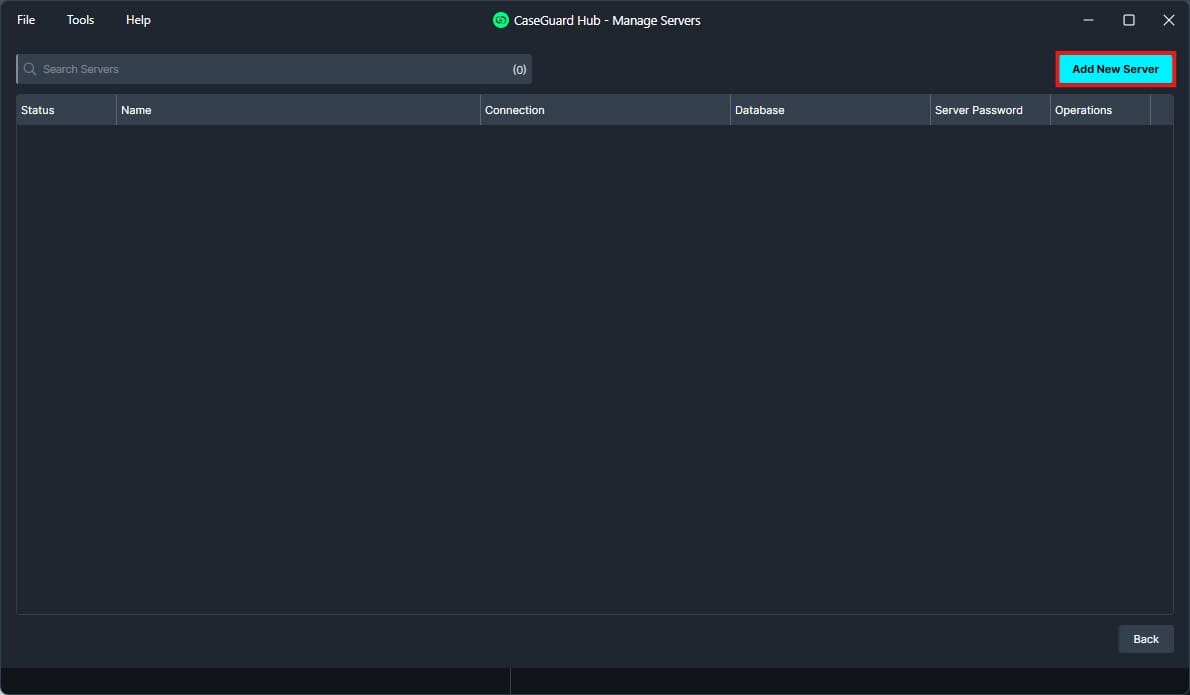Click the (0) server count label
Viewport: 1190px width, 695px height.
pos(519,69)
